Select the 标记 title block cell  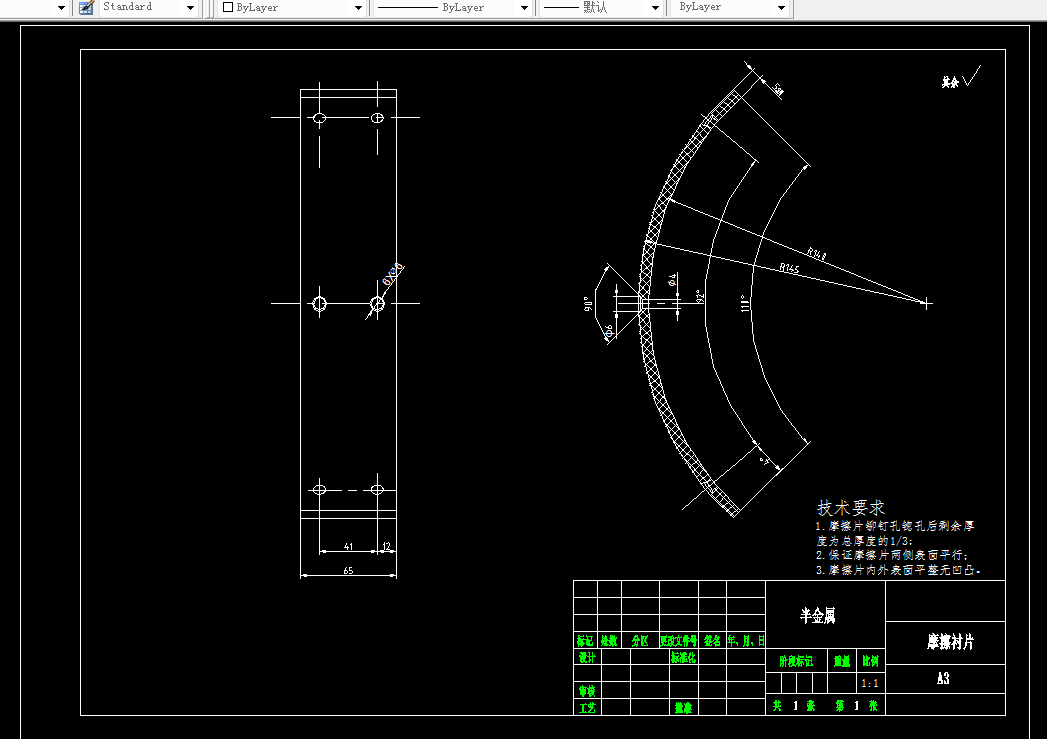[585, 641]
